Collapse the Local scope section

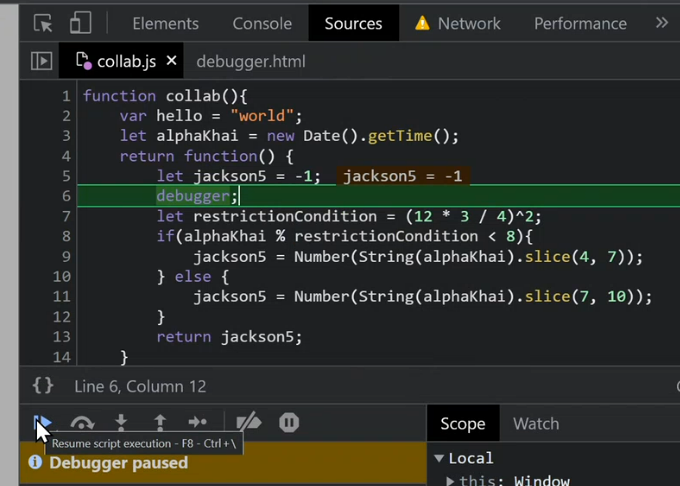tap(439, 458)
